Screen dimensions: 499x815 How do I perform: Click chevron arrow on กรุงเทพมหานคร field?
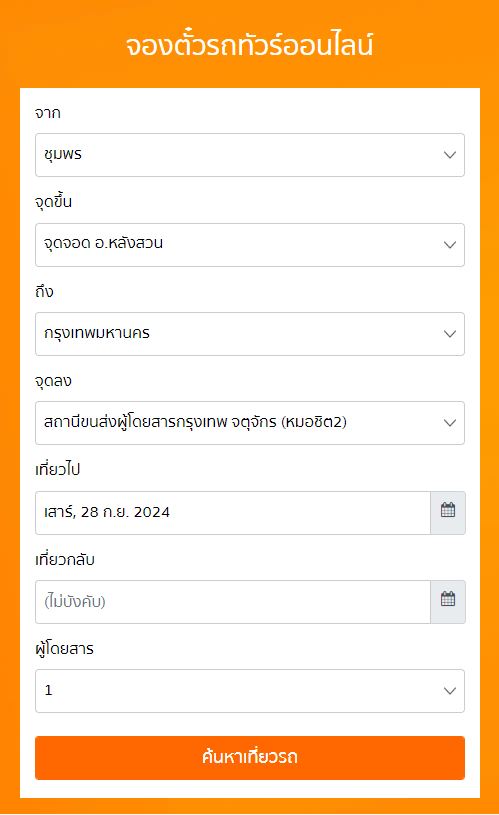[450, 334]
